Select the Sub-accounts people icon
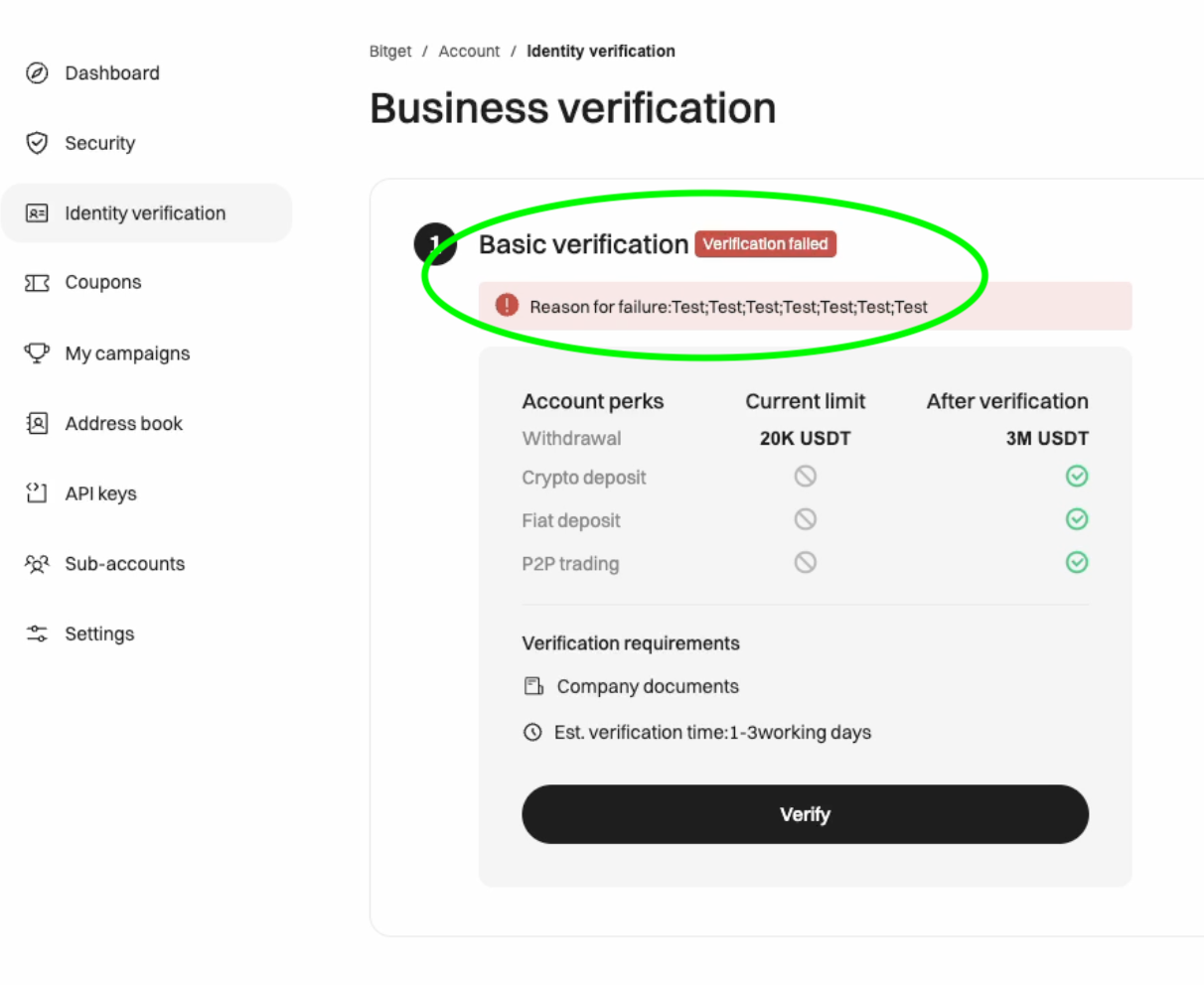Image resolution: width=1204 pixels, height=985 pixels. 36,563
